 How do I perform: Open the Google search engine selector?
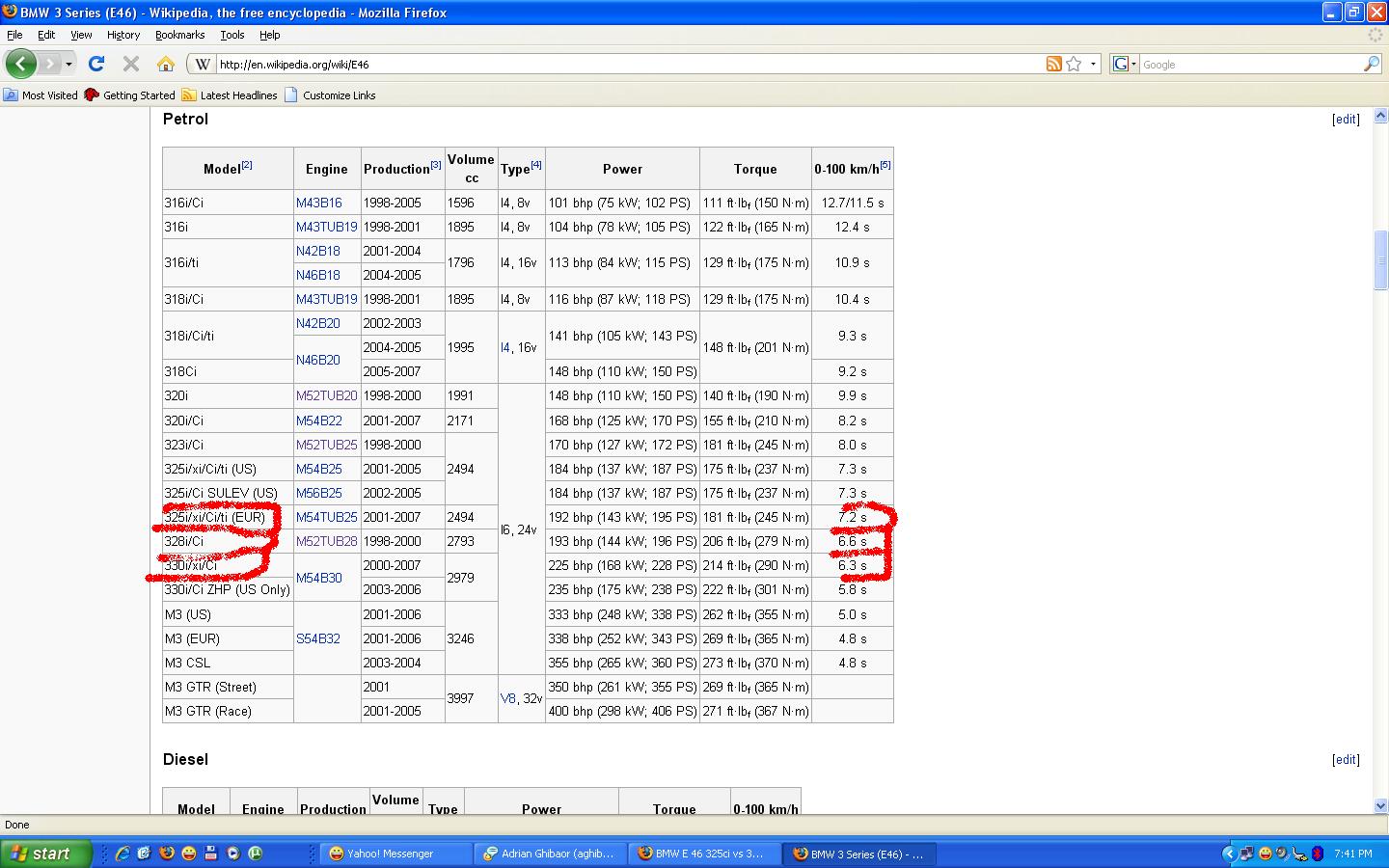pyautogui.click(x=1124, y=64)
